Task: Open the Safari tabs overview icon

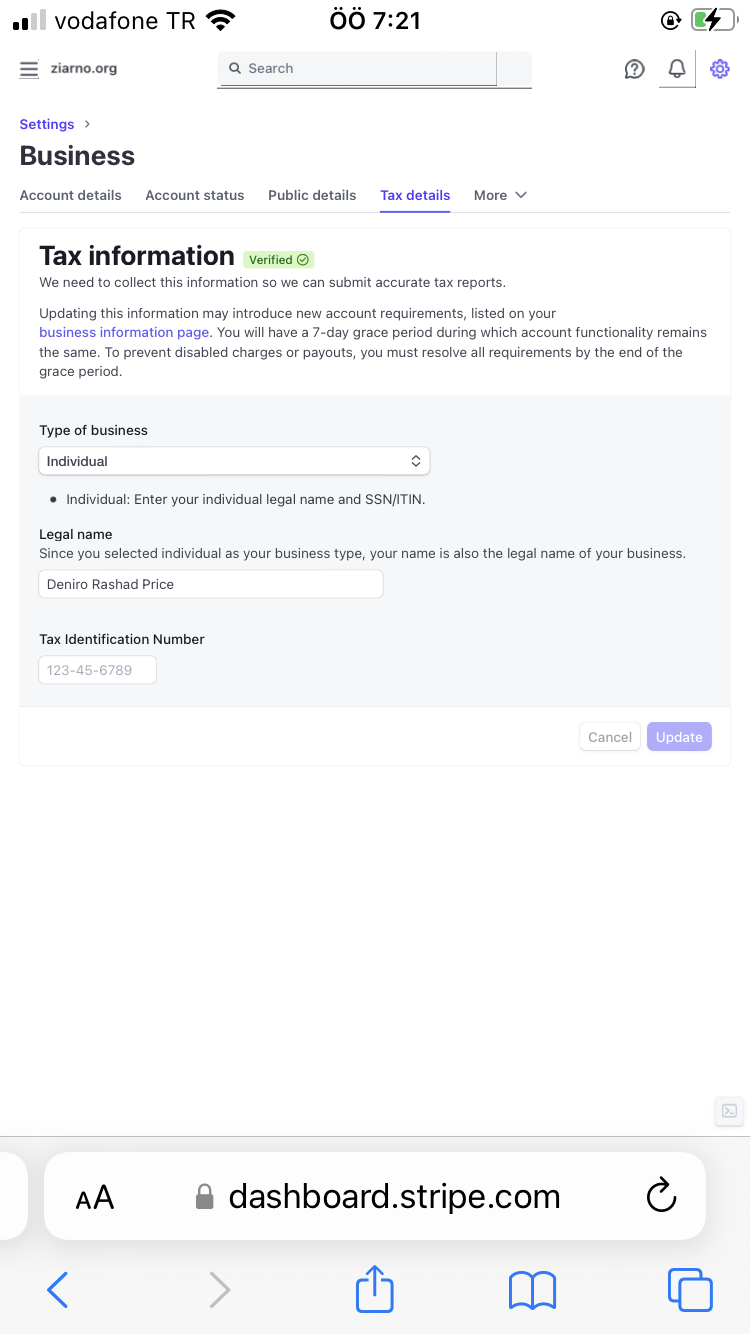Action: coord(690,1290)
